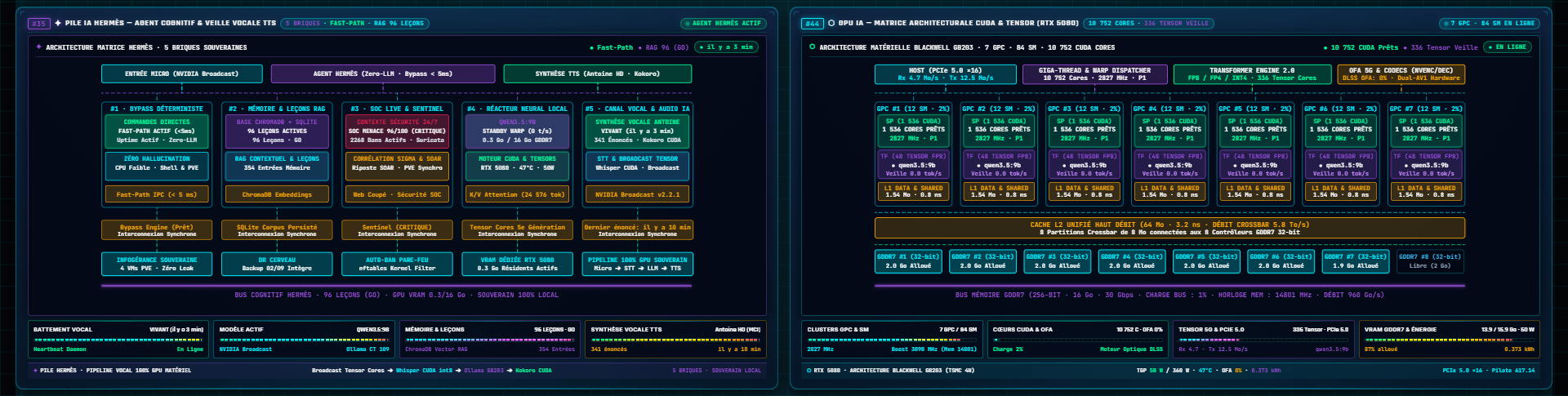Viewport: 1568px width, 396px height.
Task: Click the BATTEMENT VOCAL progress bar
Action: 118,340
